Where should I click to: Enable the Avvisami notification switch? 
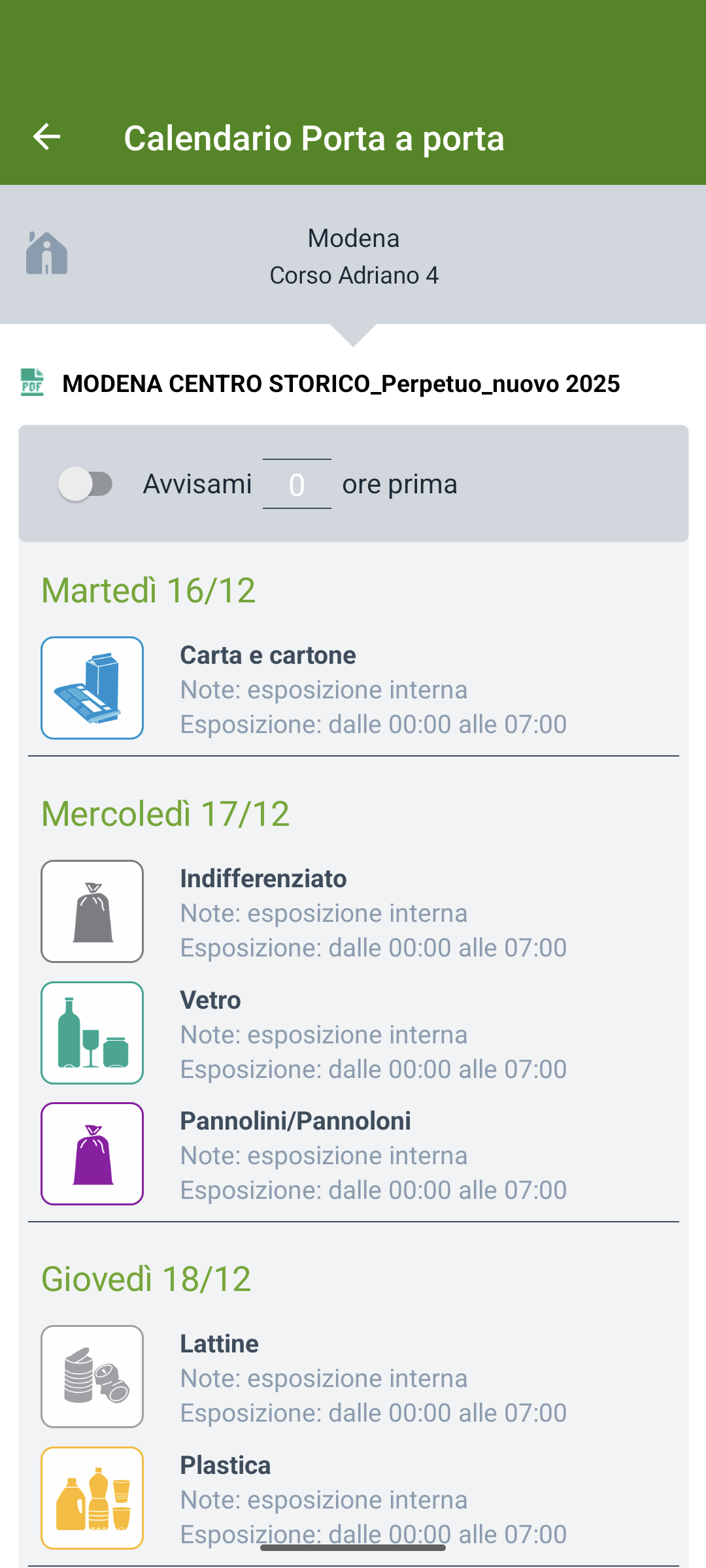click(86, 484)
